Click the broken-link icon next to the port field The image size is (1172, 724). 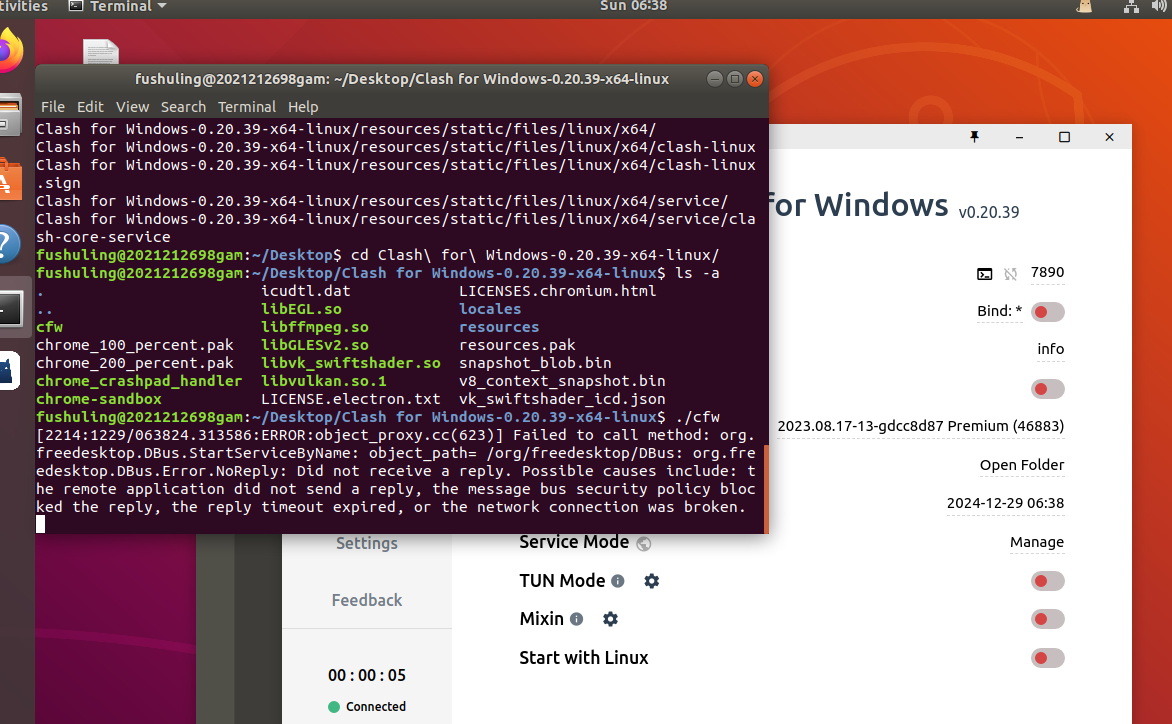click(1010, 273)
